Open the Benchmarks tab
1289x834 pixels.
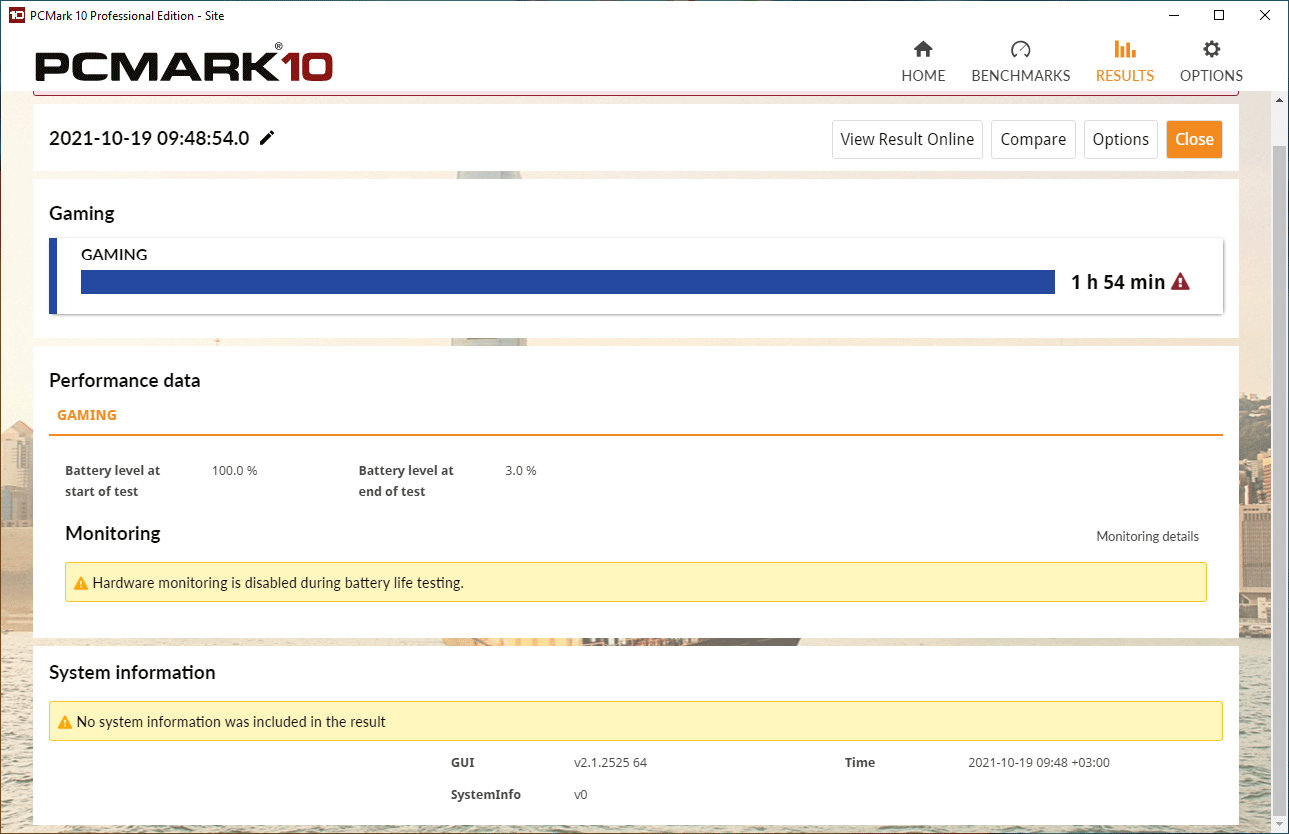pyautogui.click(x=1021, y=62)
